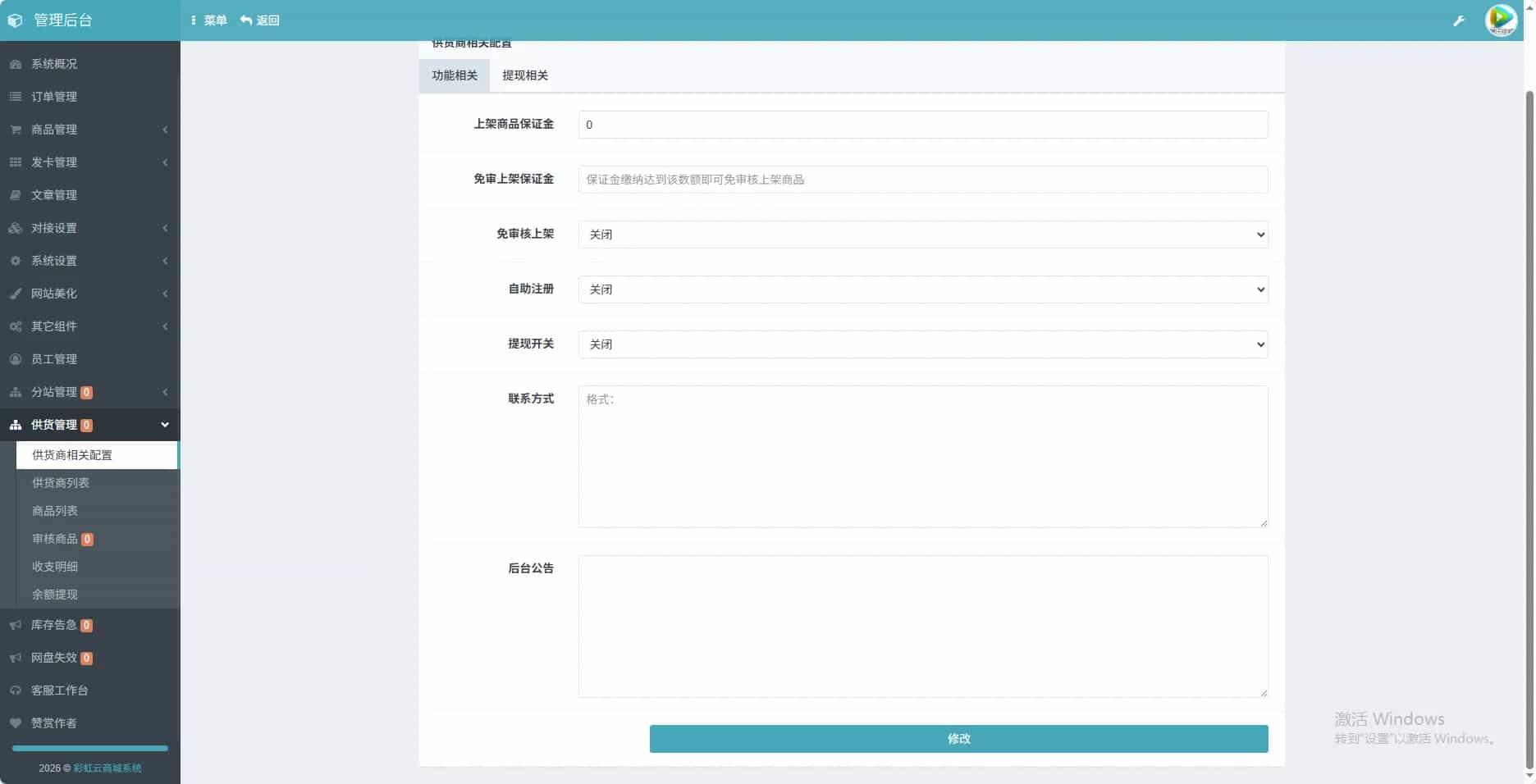This screenshot has height=784, width=1536.
Task: Open the 菜单 item in top bar
Action: pyautogui.click(x=209, y=20)
